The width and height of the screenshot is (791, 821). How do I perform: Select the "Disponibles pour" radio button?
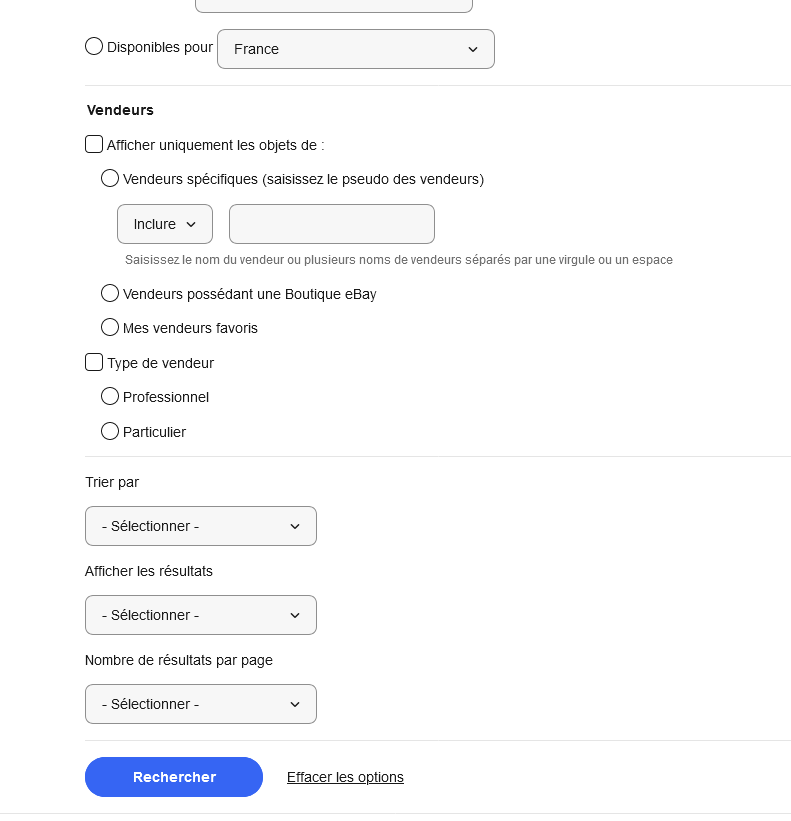click(94, 46)
